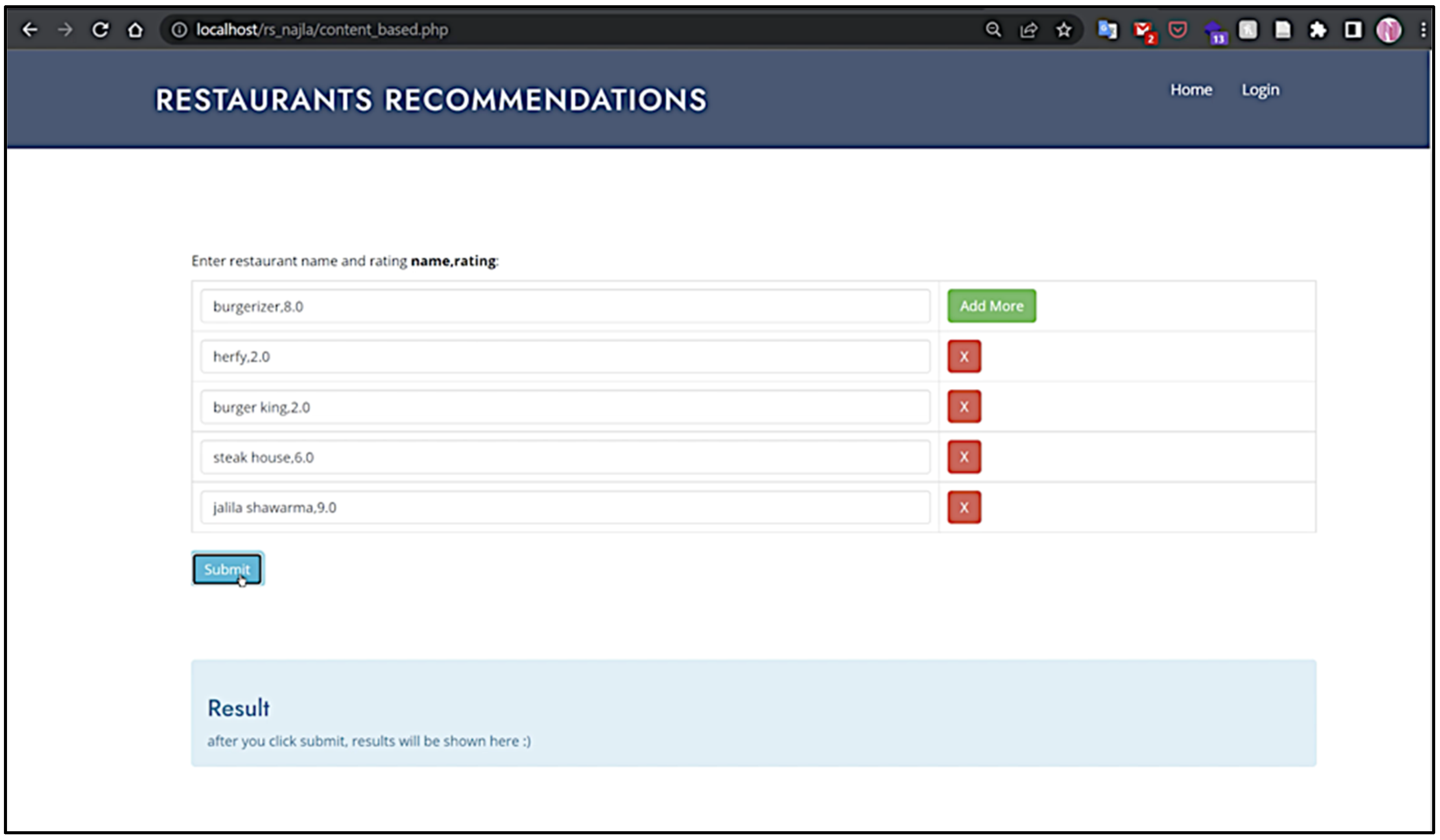
Task: Remove the herfy,2.0 row
Action: [x=964, y=357]
